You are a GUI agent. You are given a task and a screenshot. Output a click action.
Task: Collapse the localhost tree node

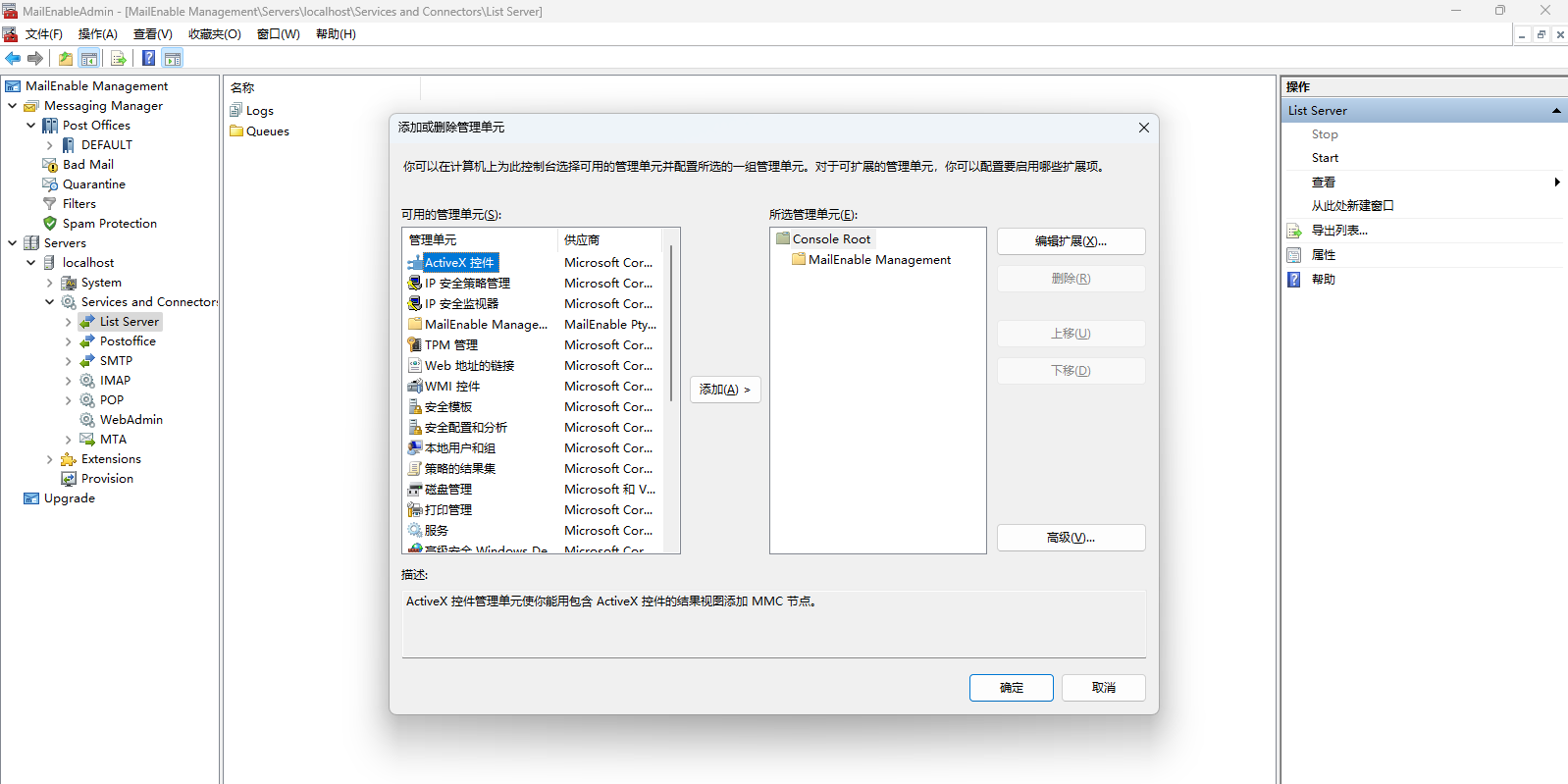click(x=30, y=263)
